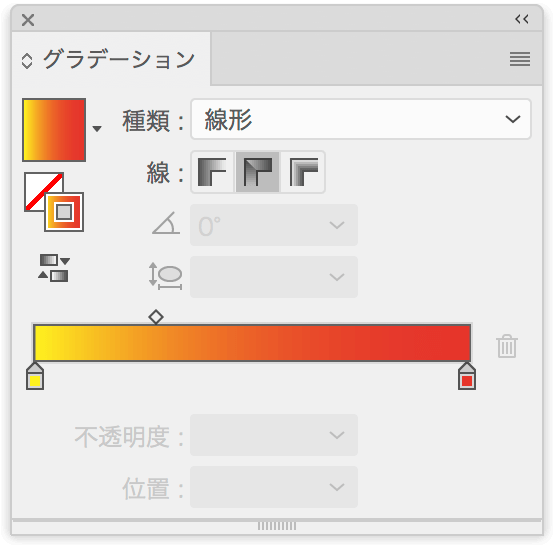Screen dimensions: 554x550
Task: Open the 種類 dropdown showing 線形
Action: pyautogui.click(x=361, y=119)
